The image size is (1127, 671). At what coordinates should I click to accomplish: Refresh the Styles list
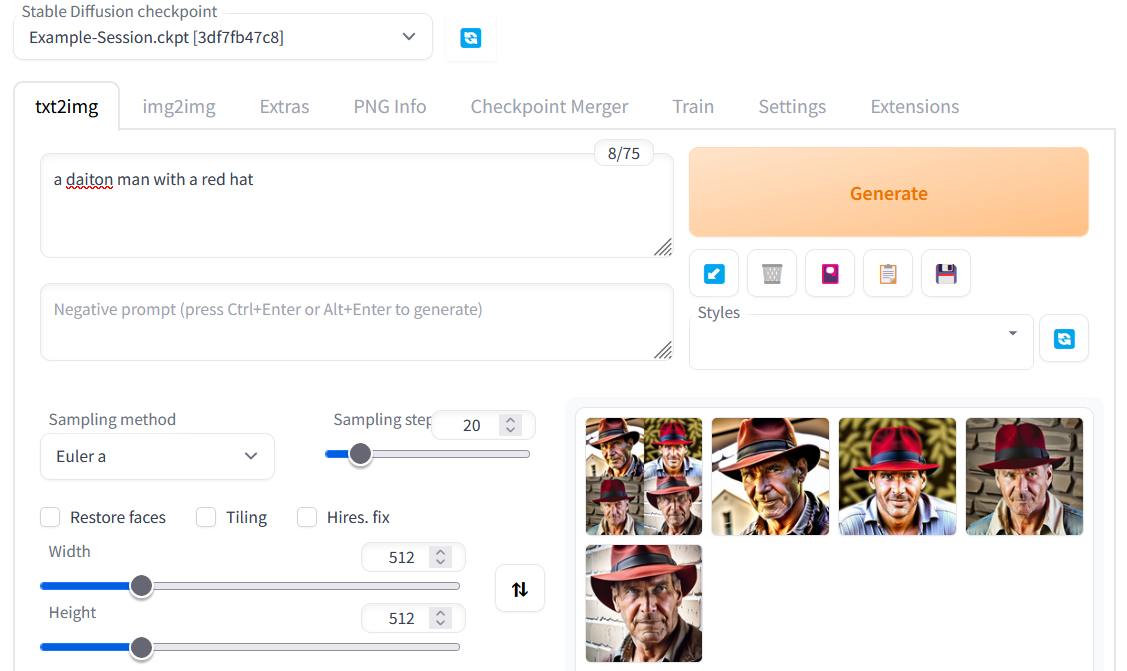click(1064, 339)
